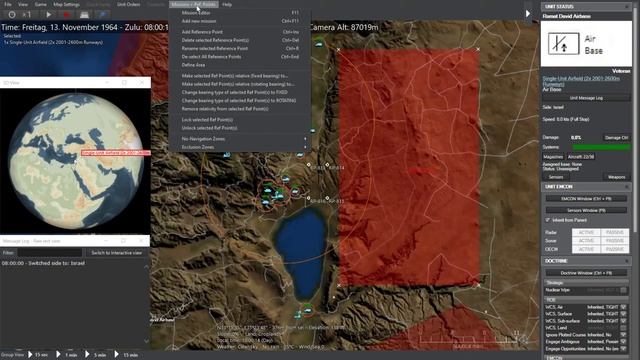Image resolution: width=640 pixels, height=360 pixels.
Task: Open the Unit Message Log
Action: (586, 98)
